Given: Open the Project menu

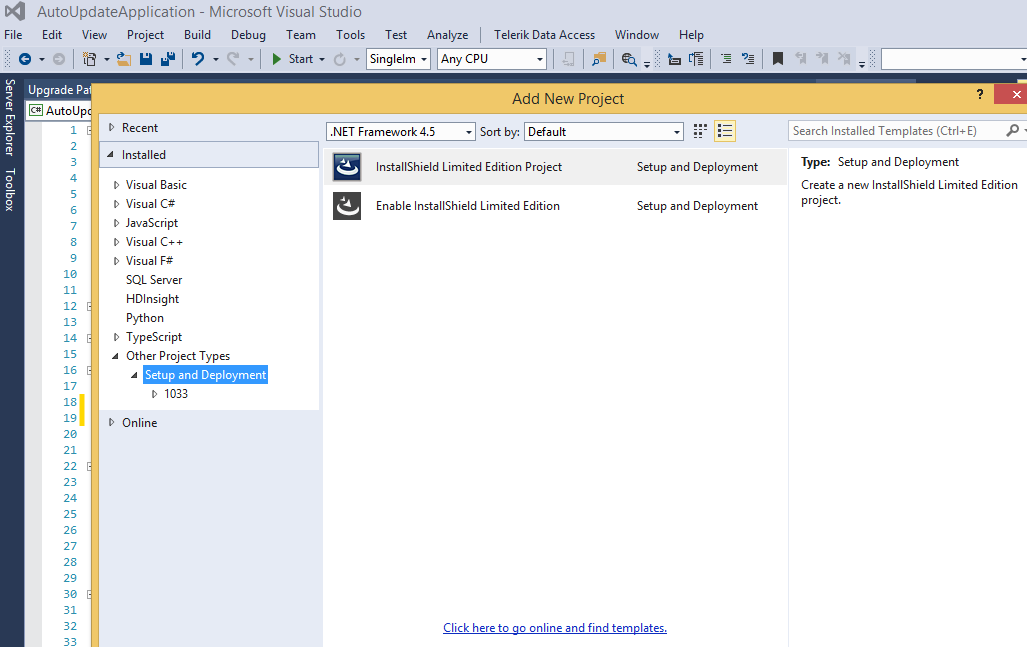Looking at the screenshot, I should [x=145, y=35].
